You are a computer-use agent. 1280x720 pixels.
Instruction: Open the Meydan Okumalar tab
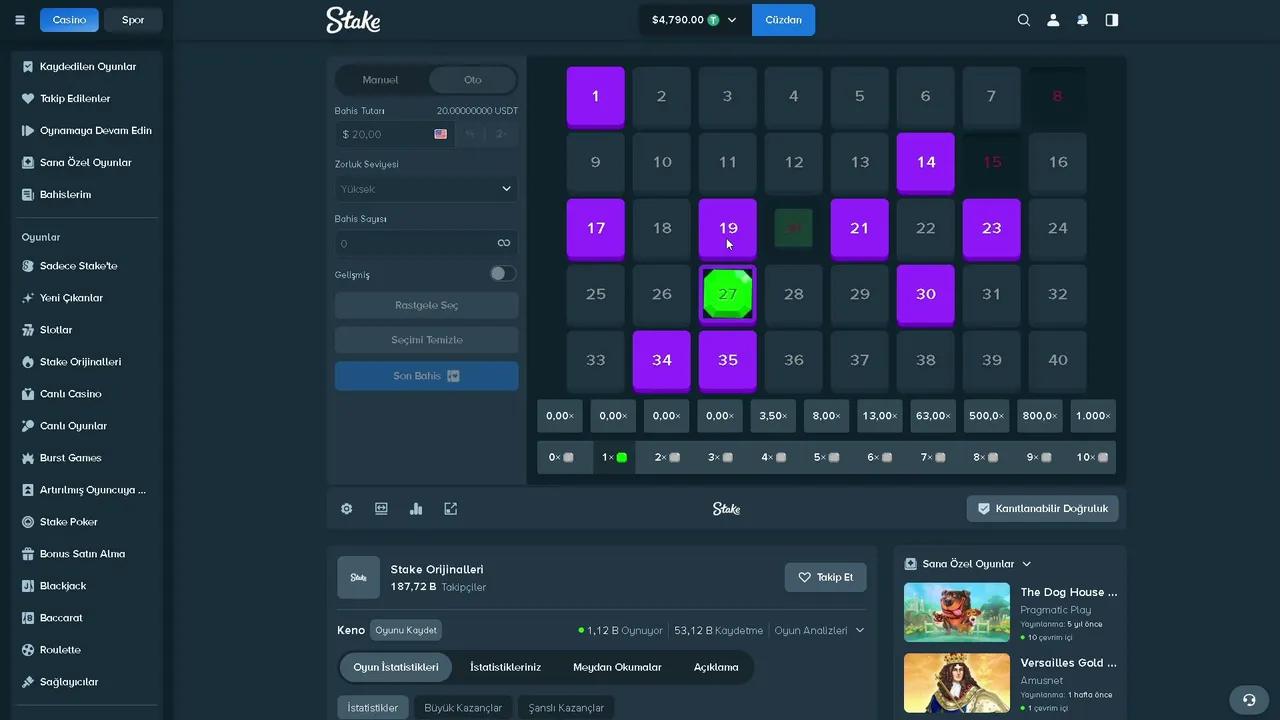click(617, 667)
